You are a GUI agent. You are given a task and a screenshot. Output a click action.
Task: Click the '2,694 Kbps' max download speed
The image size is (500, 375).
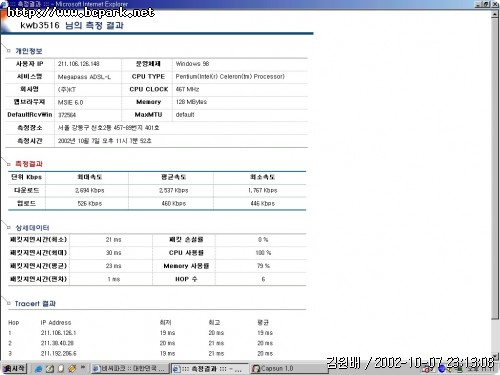pyautogui.click(x=90, y=190)
